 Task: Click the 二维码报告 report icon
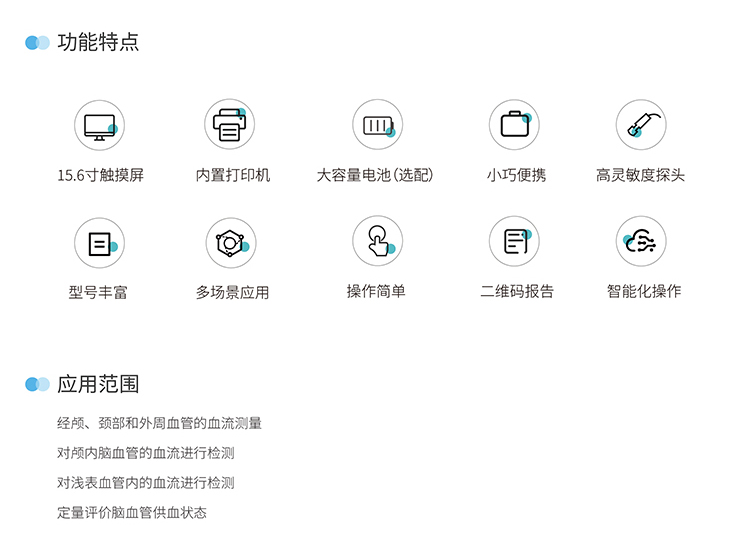tap(514, 241)
